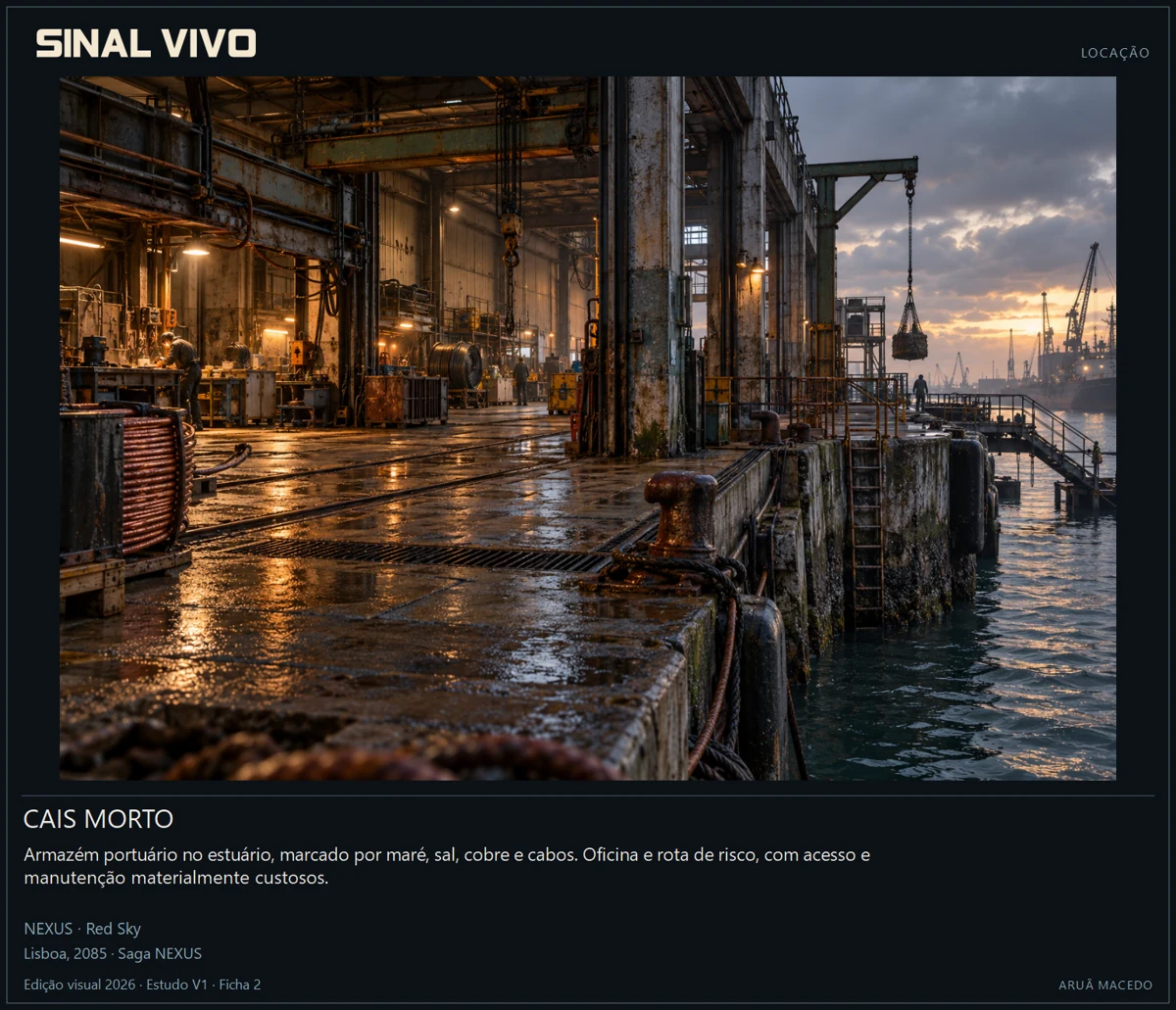Click the SINAL VIVO logo title
The height and width of the screenshot is (1010, 1176).
click(x=146, y=43)
